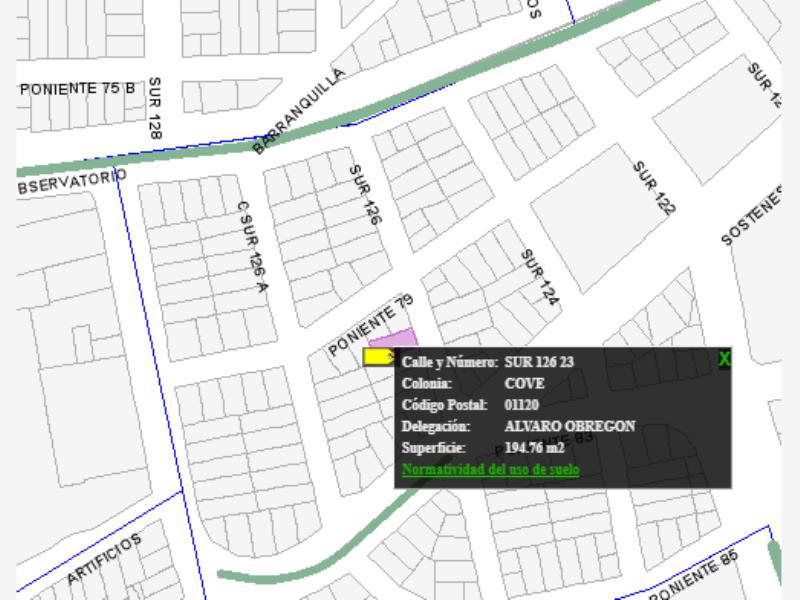This screenshot has width=800, height=600.
Task: Click the Delegación label in popup
Action: (435, 426)
